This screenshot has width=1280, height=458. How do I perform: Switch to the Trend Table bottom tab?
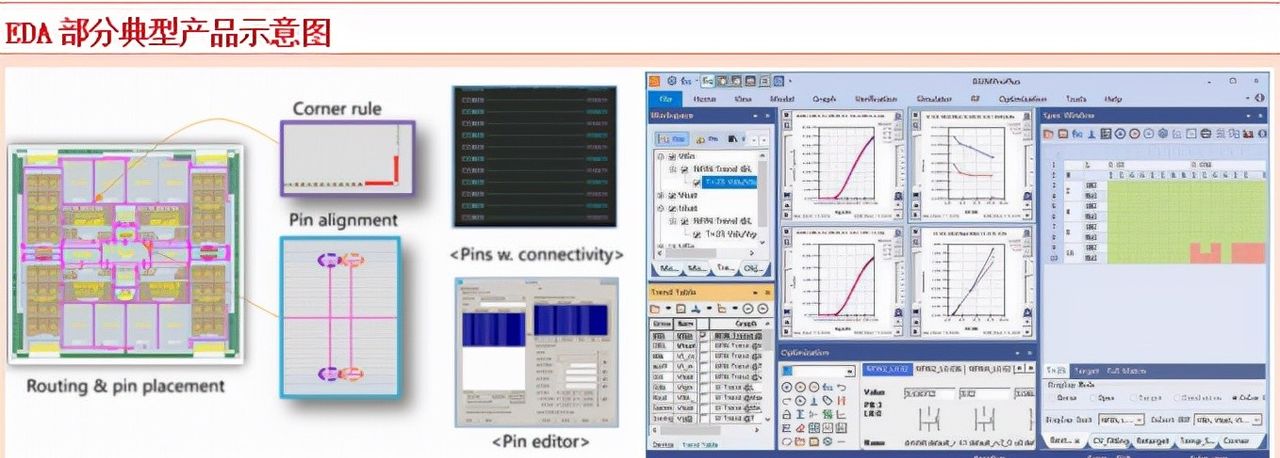pyautogui.click(x=699, y=445)
